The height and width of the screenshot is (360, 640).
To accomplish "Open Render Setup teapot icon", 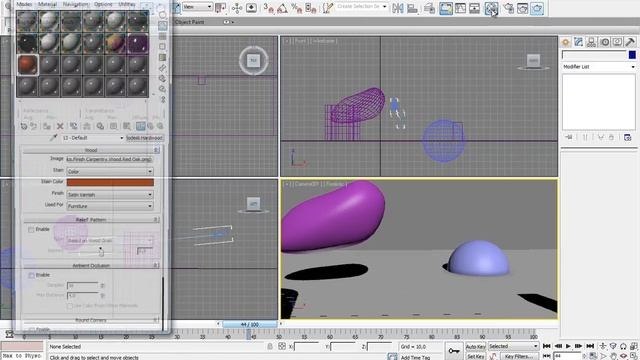I will pyautogui.click(x=509, y=8).
